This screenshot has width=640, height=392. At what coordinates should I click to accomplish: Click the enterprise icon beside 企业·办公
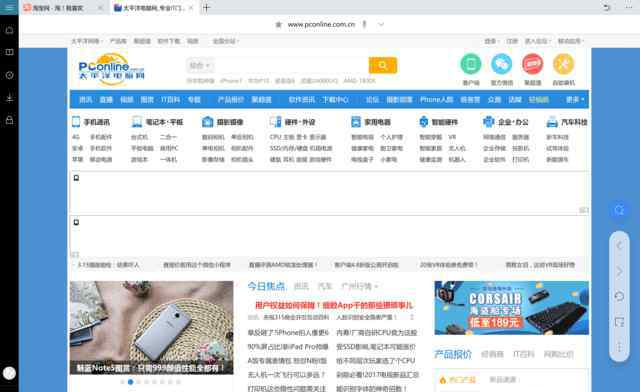point(488,122)
